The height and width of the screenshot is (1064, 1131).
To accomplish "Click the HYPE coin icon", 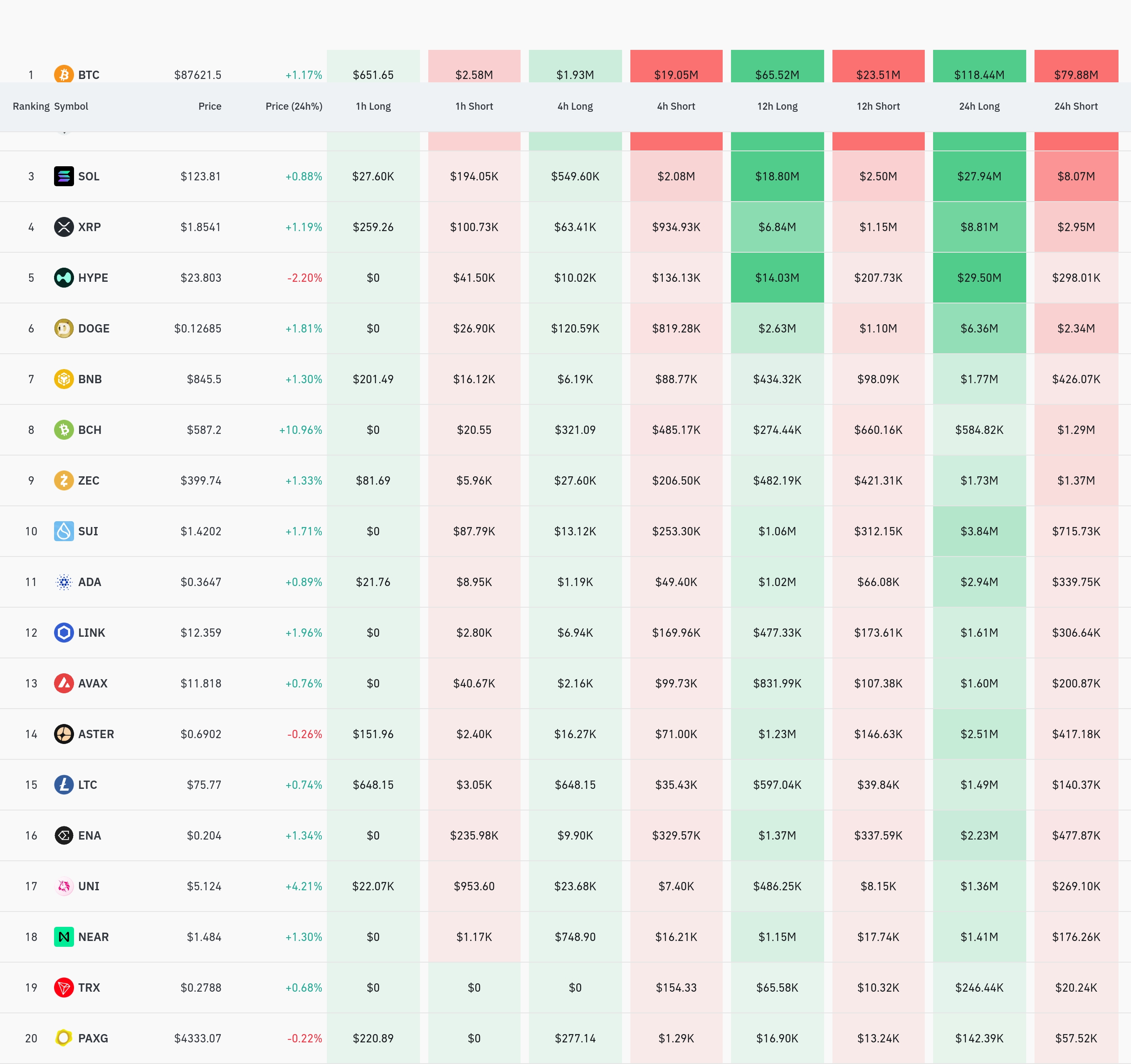I will click(64, 278).
